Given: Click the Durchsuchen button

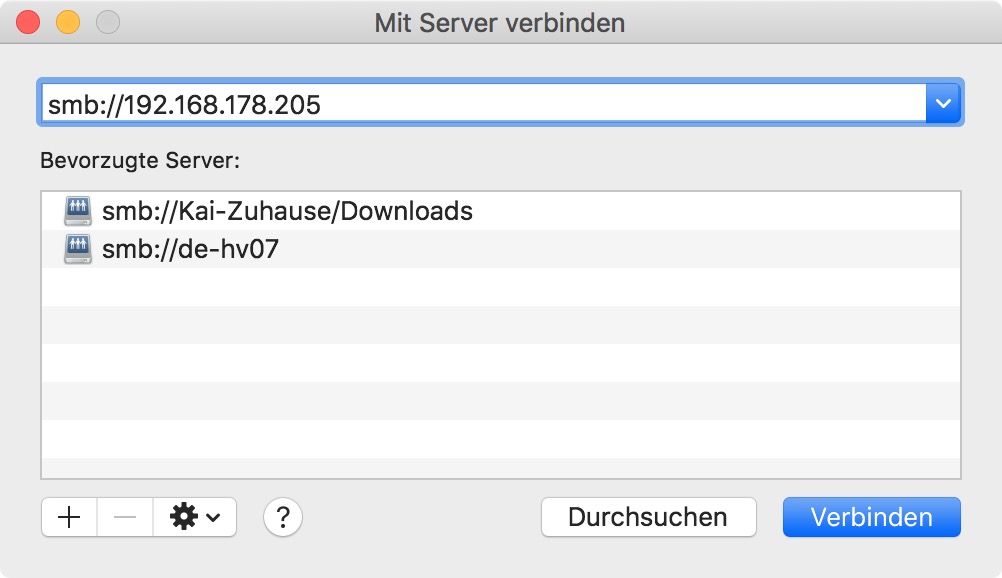Looking at the screenshot, I should point(648,517).
